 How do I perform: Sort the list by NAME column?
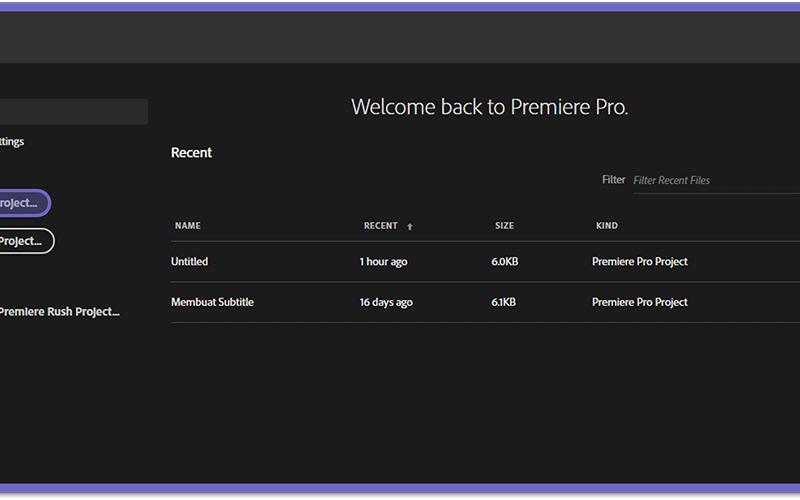[x=188, y=226]
